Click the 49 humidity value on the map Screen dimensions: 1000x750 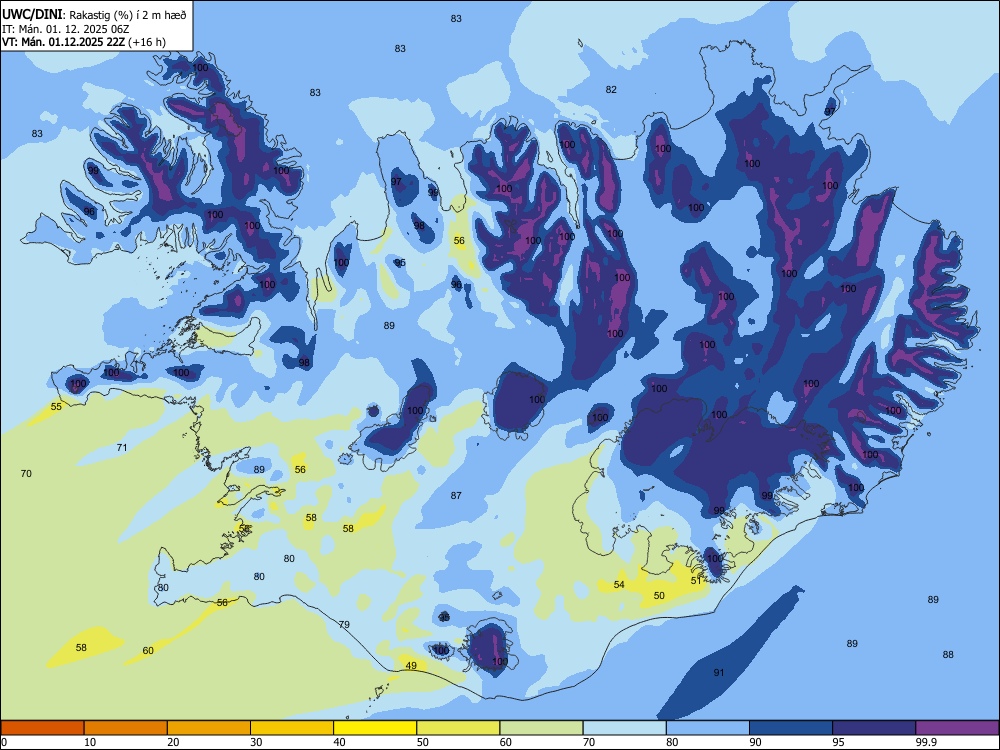(x=411, y=666)
